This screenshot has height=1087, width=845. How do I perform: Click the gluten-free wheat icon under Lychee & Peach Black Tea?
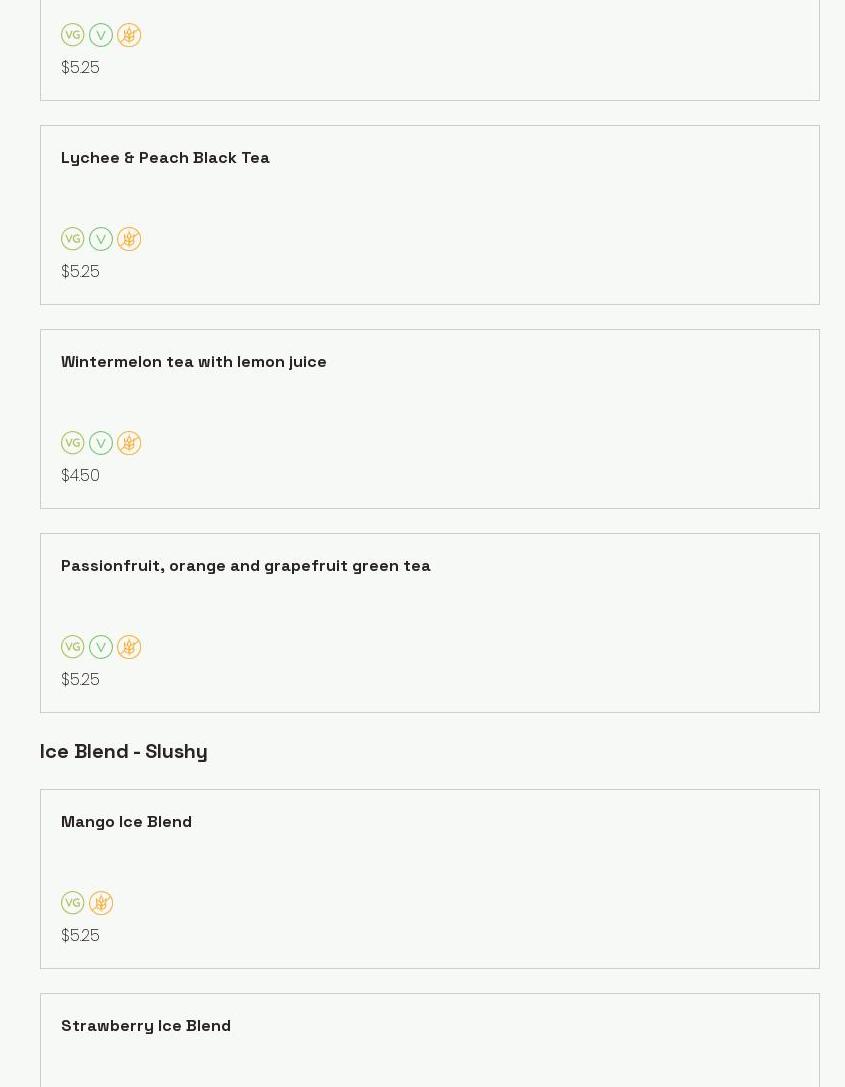(x=129, y=239)
